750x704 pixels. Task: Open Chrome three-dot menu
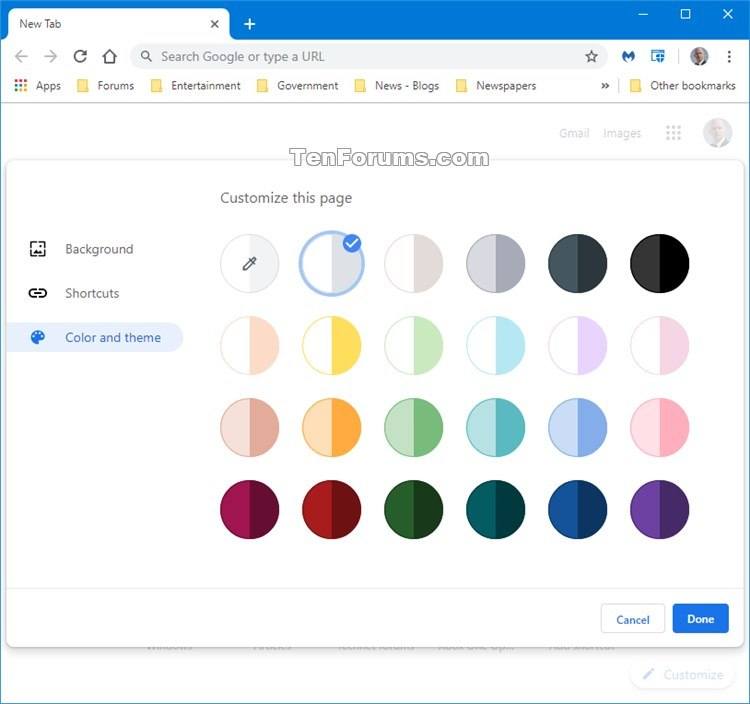pos(729,56)
